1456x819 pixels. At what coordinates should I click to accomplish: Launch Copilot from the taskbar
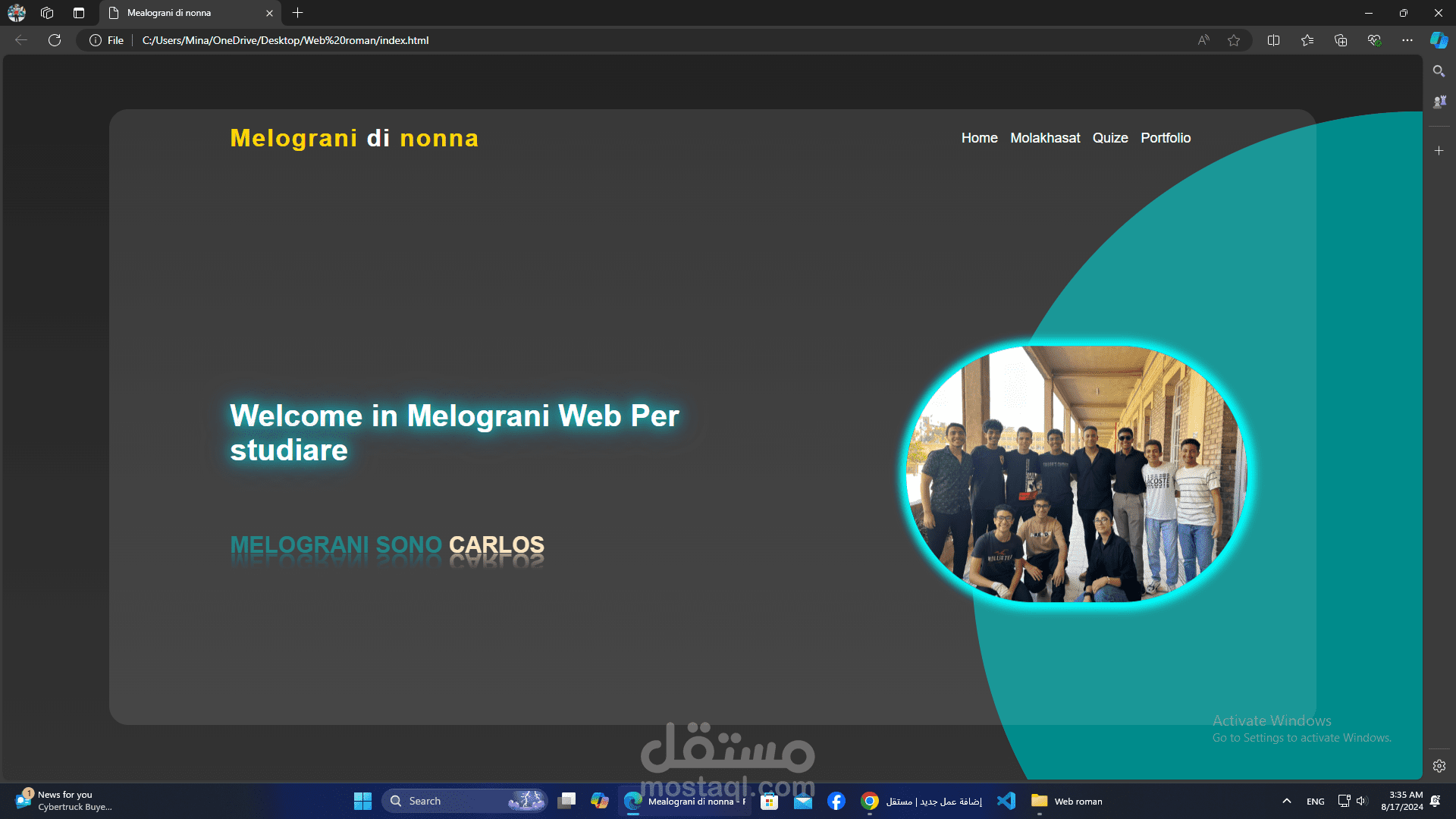600,801
